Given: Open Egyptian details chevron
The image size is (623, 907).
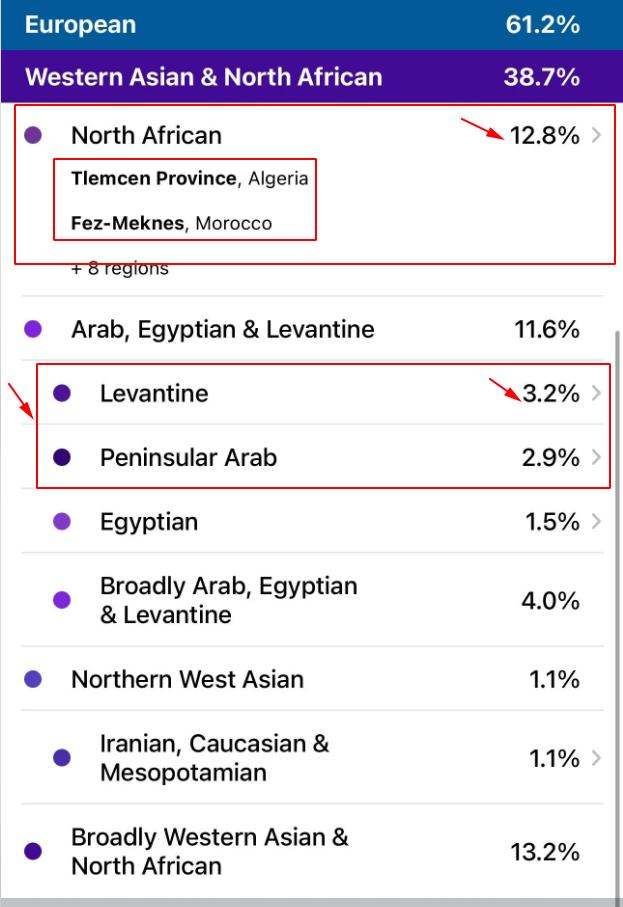Looking at the screenshot, I should coord(597,522).
